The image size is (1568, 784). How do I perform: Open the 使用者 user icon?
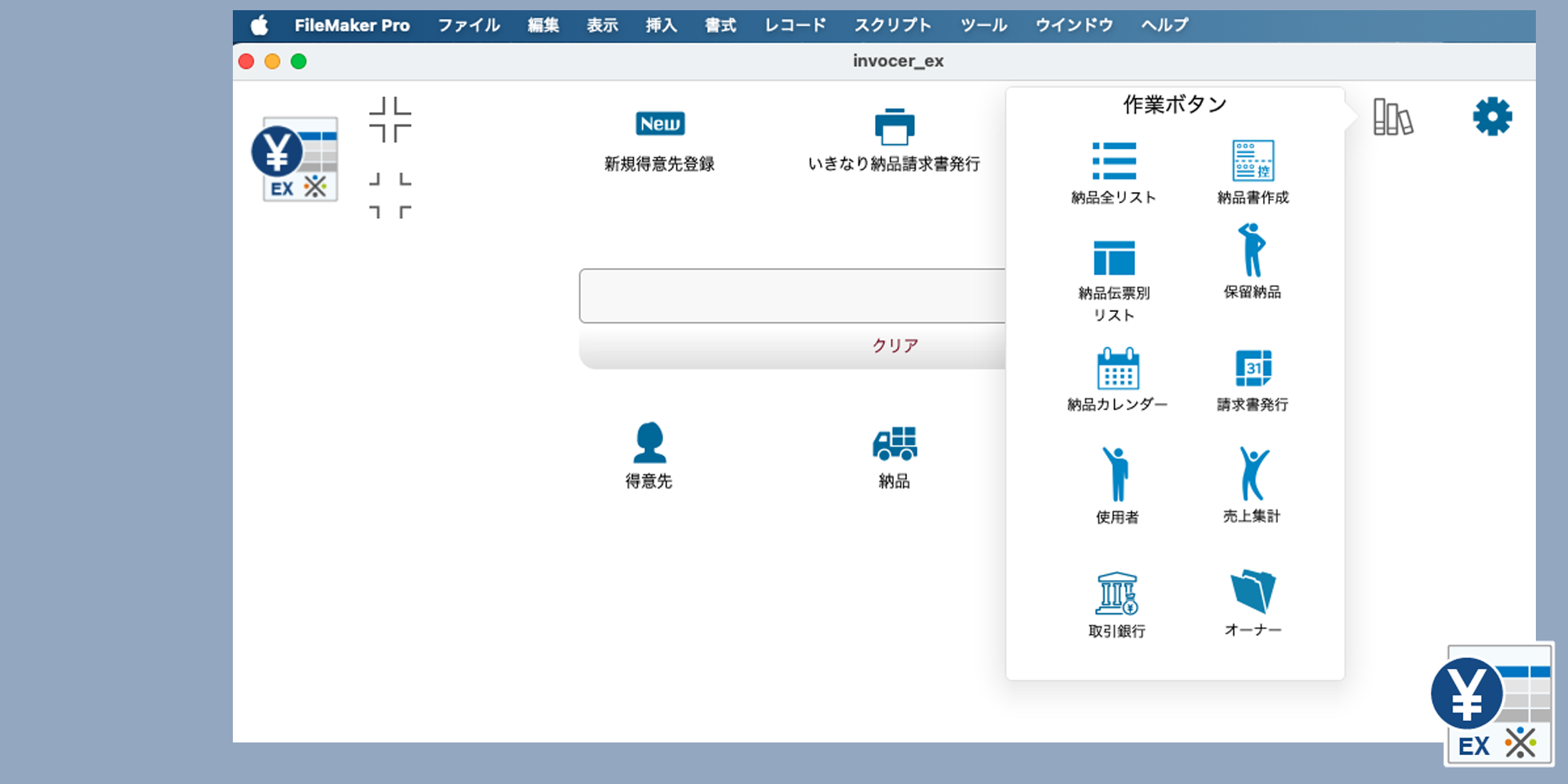[x=1116, y=474]
